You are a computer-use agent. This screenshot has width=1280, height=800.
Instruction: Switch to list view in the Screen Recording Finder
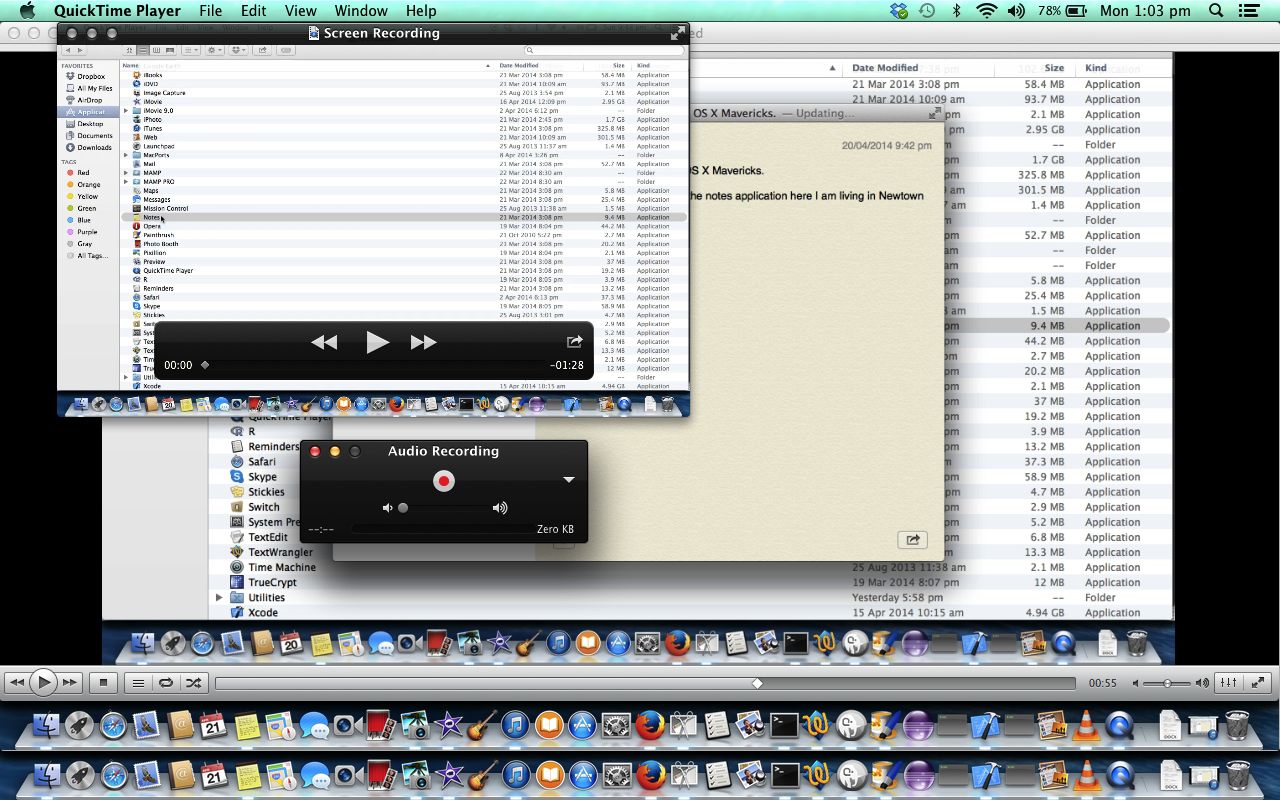pos(143,50)
